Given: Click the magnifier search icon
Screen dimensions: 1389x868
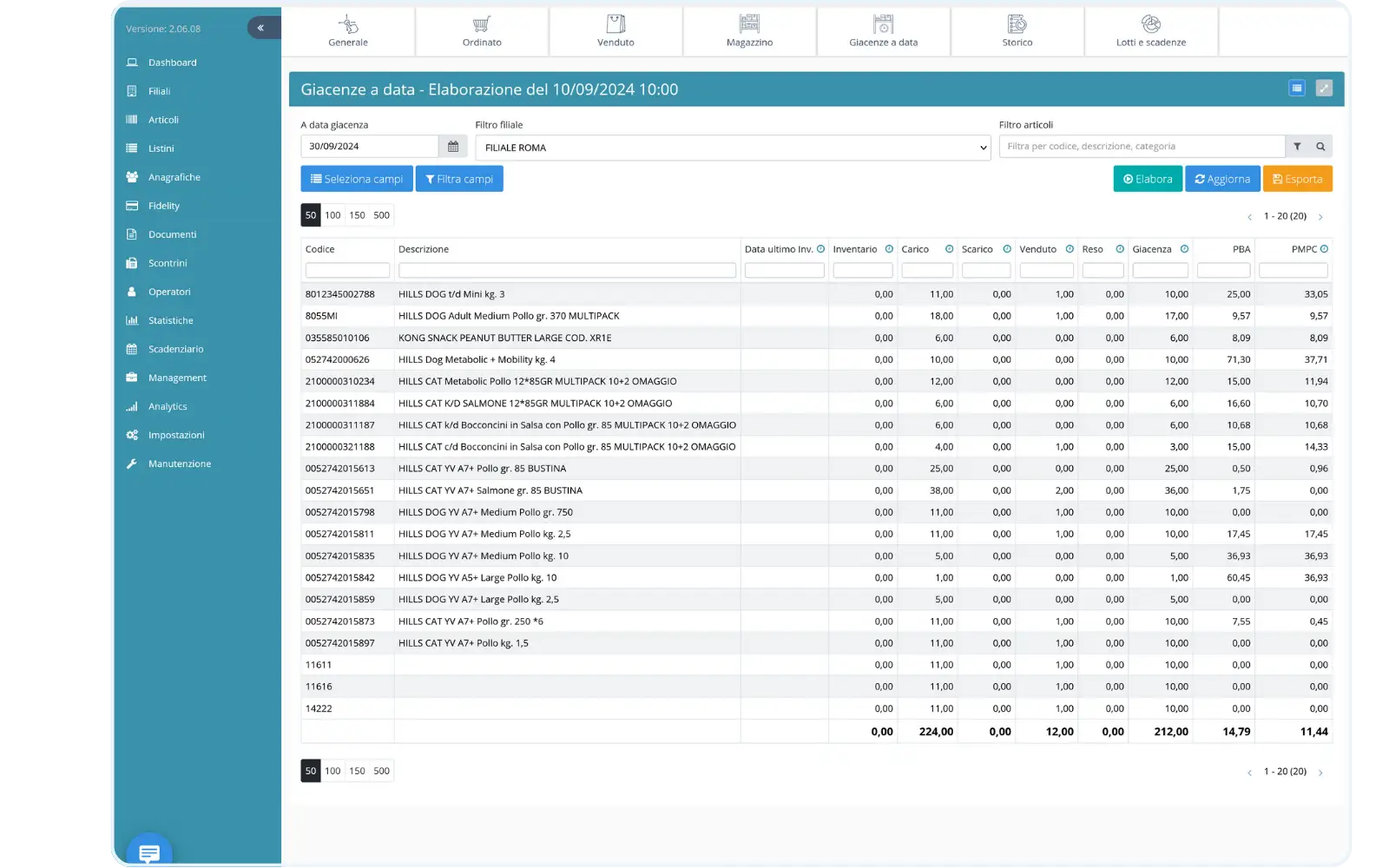Looking at the screenshot, I should [x=1320, y=147].
